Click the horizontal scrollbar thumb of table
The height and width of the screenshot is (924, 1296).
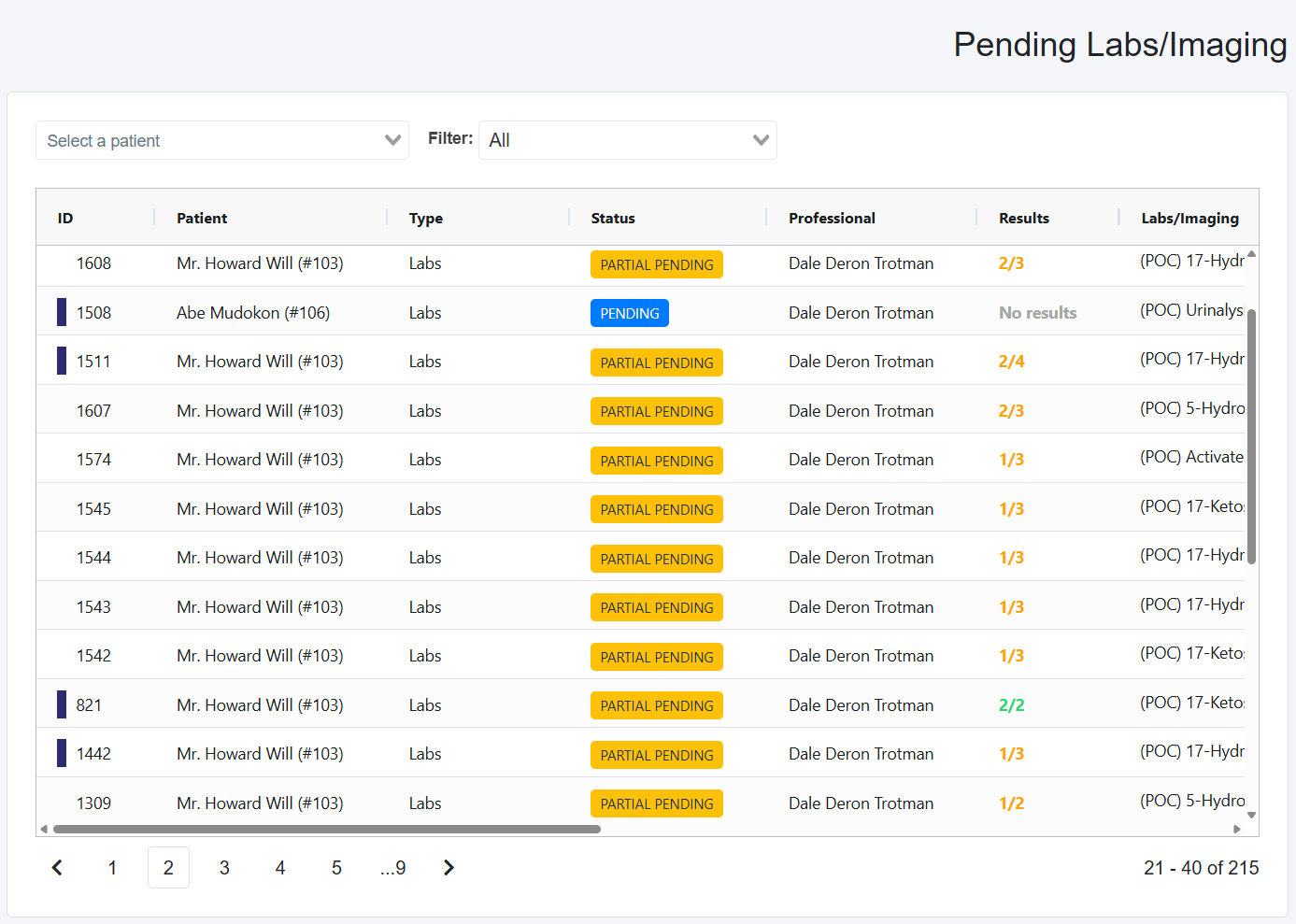[326, 829]
